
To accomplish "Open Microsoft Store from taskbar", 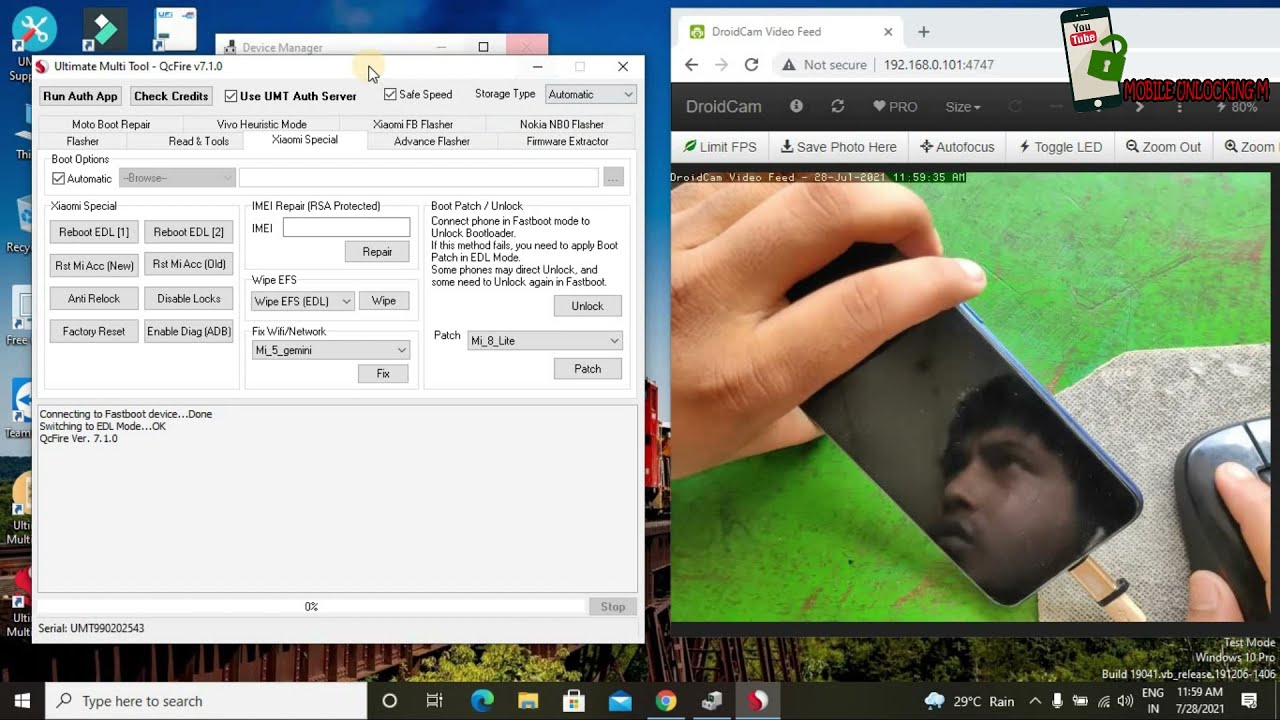I will tap(573, 701).
